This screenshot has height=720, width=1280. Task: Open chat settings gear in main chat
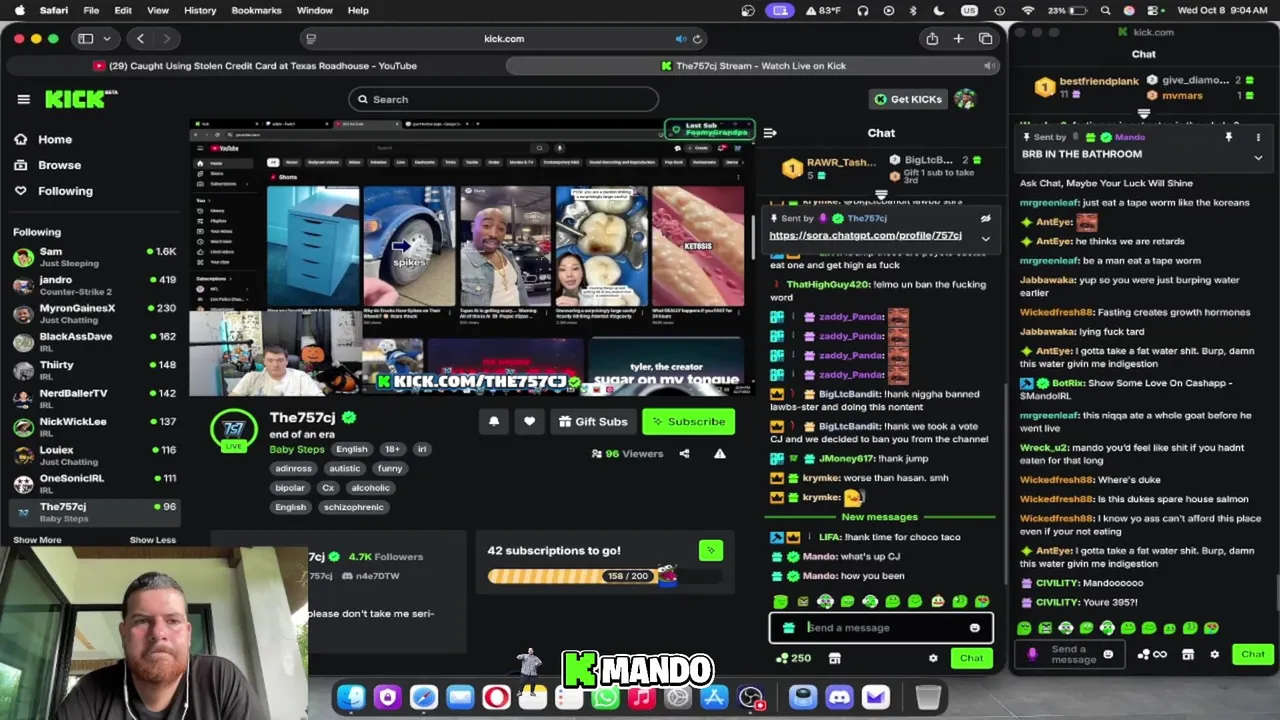click(933, 658)
